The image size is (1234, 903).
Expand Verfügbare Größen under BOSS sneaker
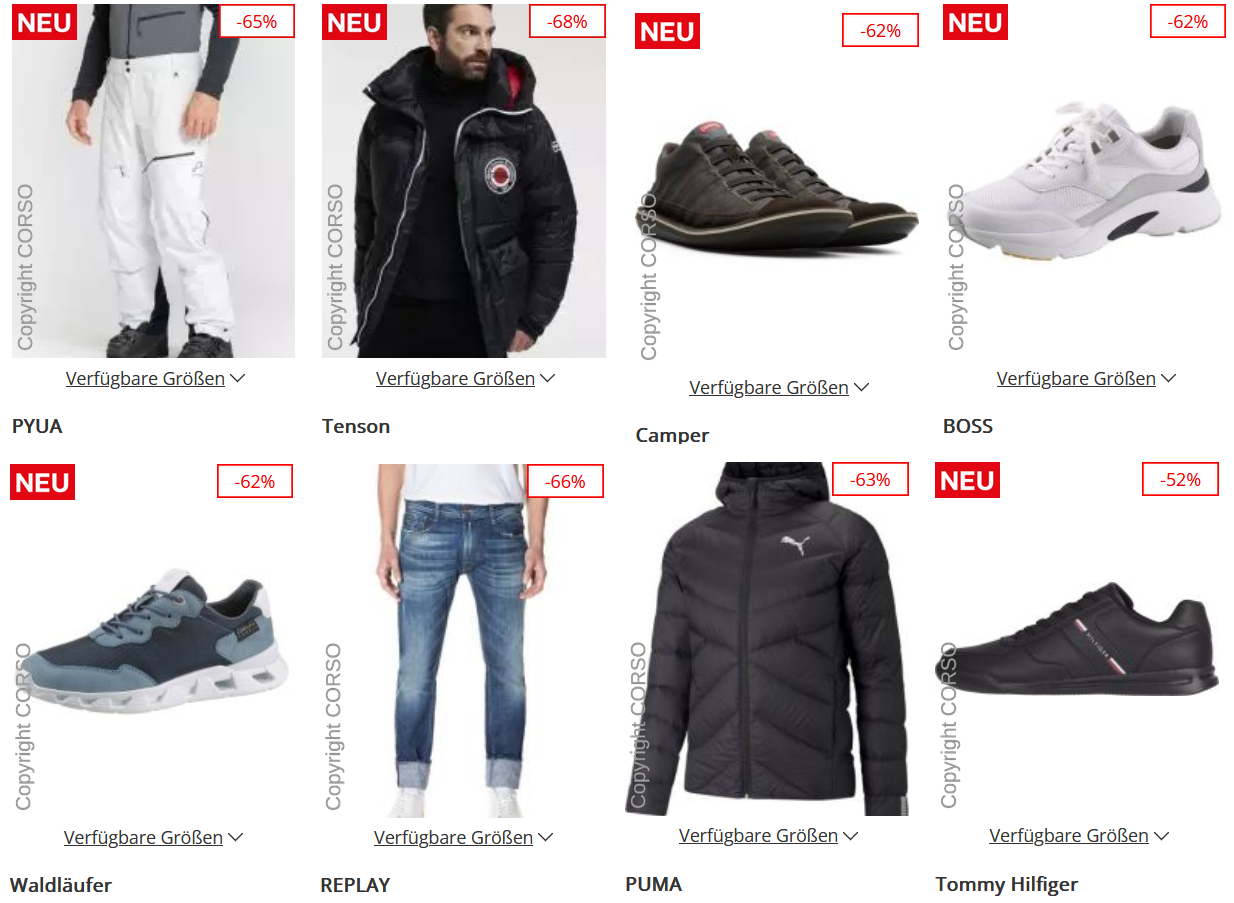tap(1086, 379)
